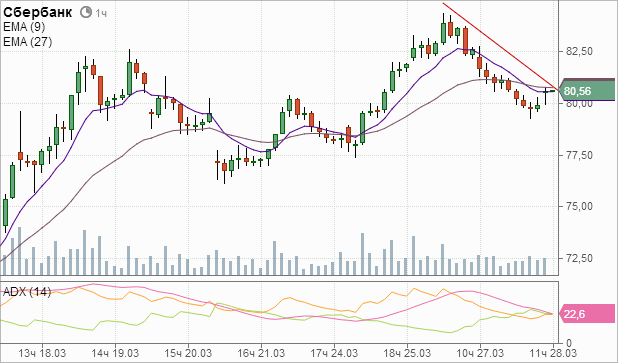Click the 75,00 price axis label
This screenshot has height=363, width=618.
tap(579, 206)
